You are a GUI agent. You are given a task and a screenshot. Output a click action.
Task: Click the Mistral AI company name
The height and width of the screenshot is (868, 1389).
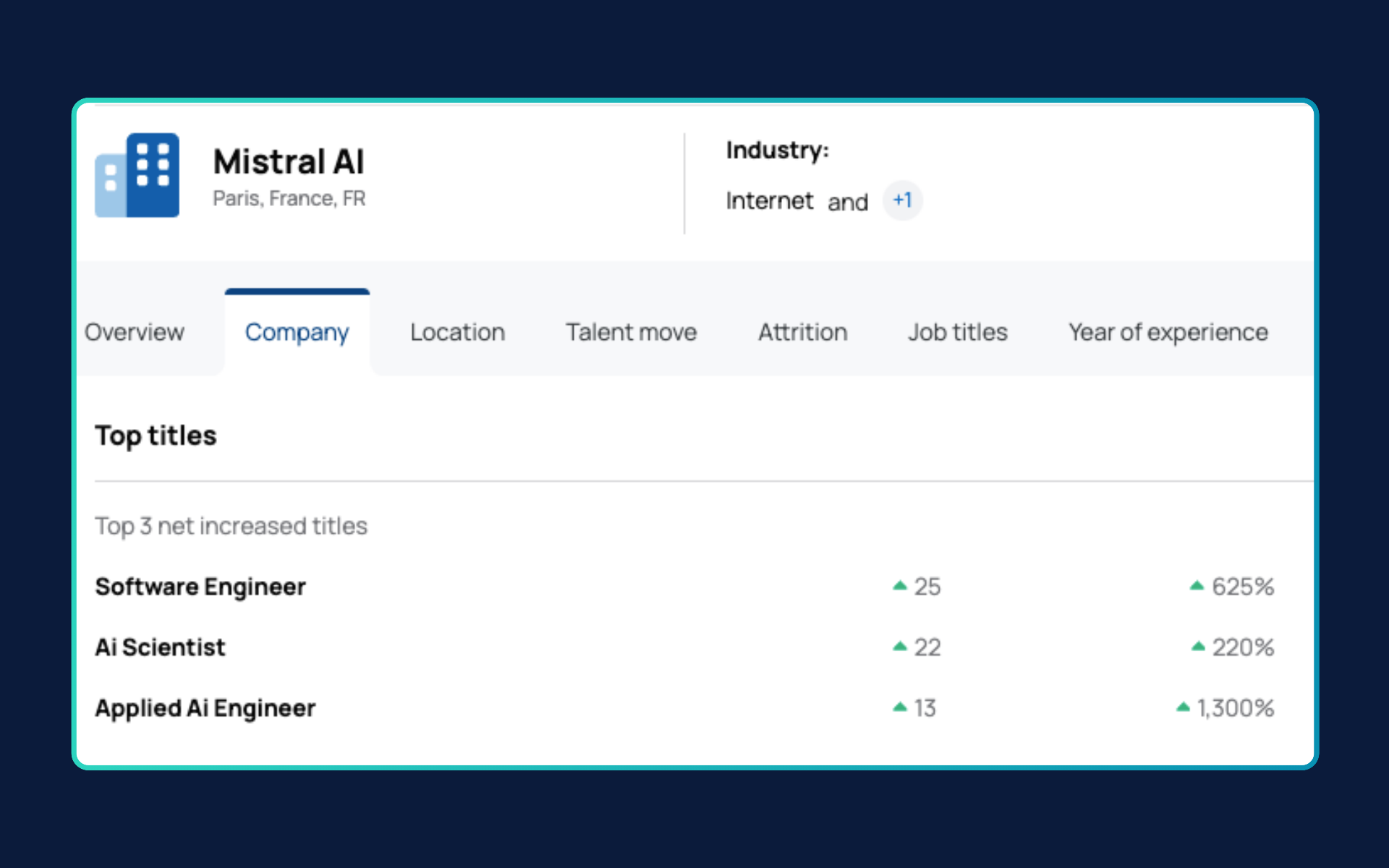(x=289, y=161)
